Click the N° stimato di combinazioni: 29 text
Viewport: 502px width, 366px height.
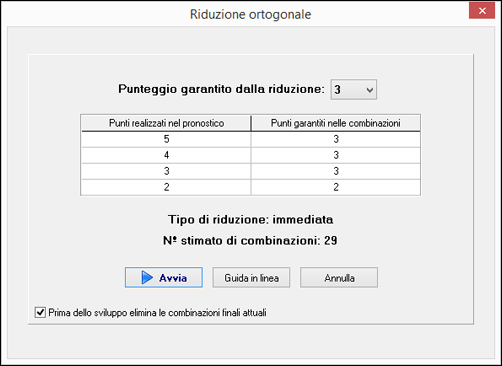(x=250, y=240)
